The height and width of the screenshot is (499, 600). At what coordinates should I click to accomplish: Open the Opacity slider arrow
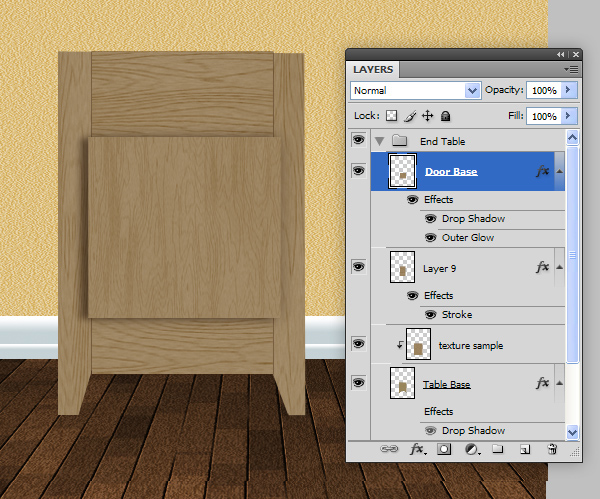569,90
